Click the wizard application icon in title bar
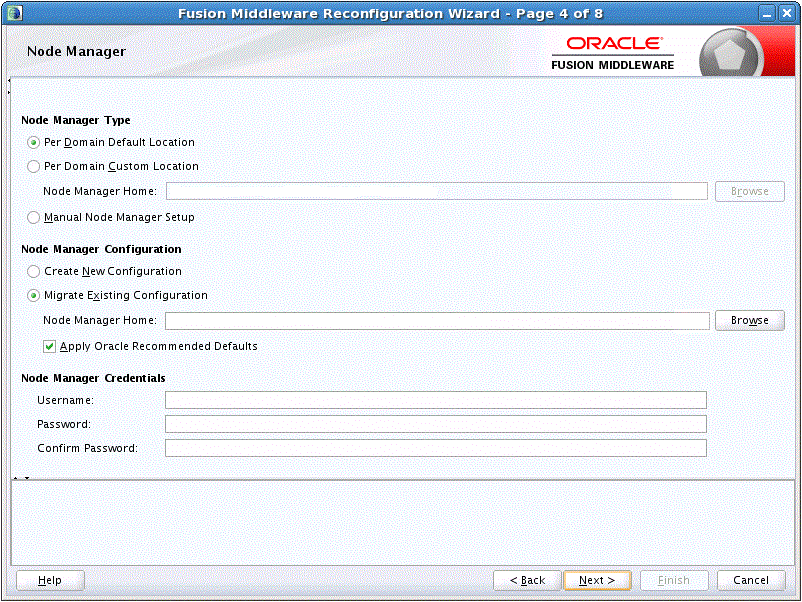Viewport: 802px width, 602px height. click(x=14, y=13)
